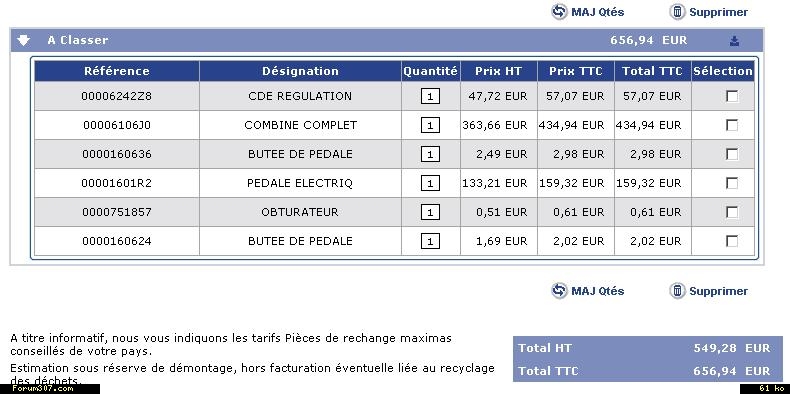The height and width of the screenshot is (394, 790).
Task: Click the Désignation column header
Action: click(300, 71)
